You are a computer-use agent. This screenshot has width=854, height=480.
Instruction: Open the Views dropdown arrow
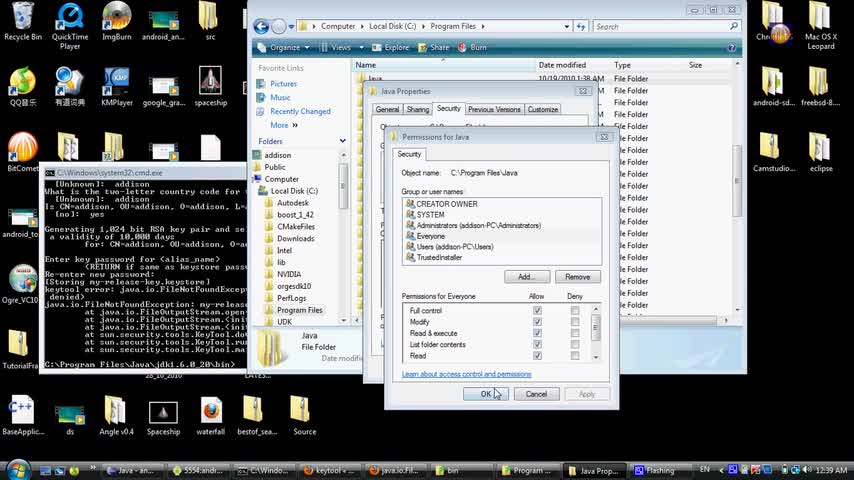point(361,48)
